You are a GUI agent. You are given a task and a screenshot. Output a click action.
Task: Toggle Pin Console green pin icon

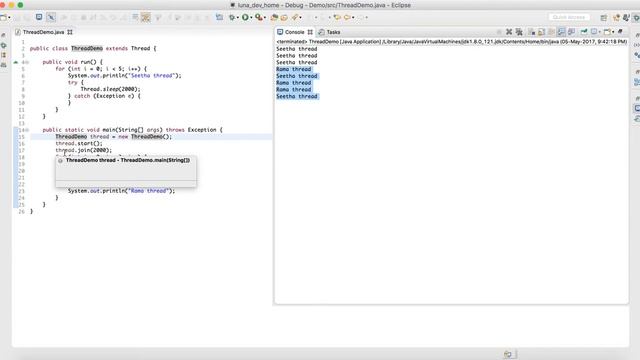(584, 32)
